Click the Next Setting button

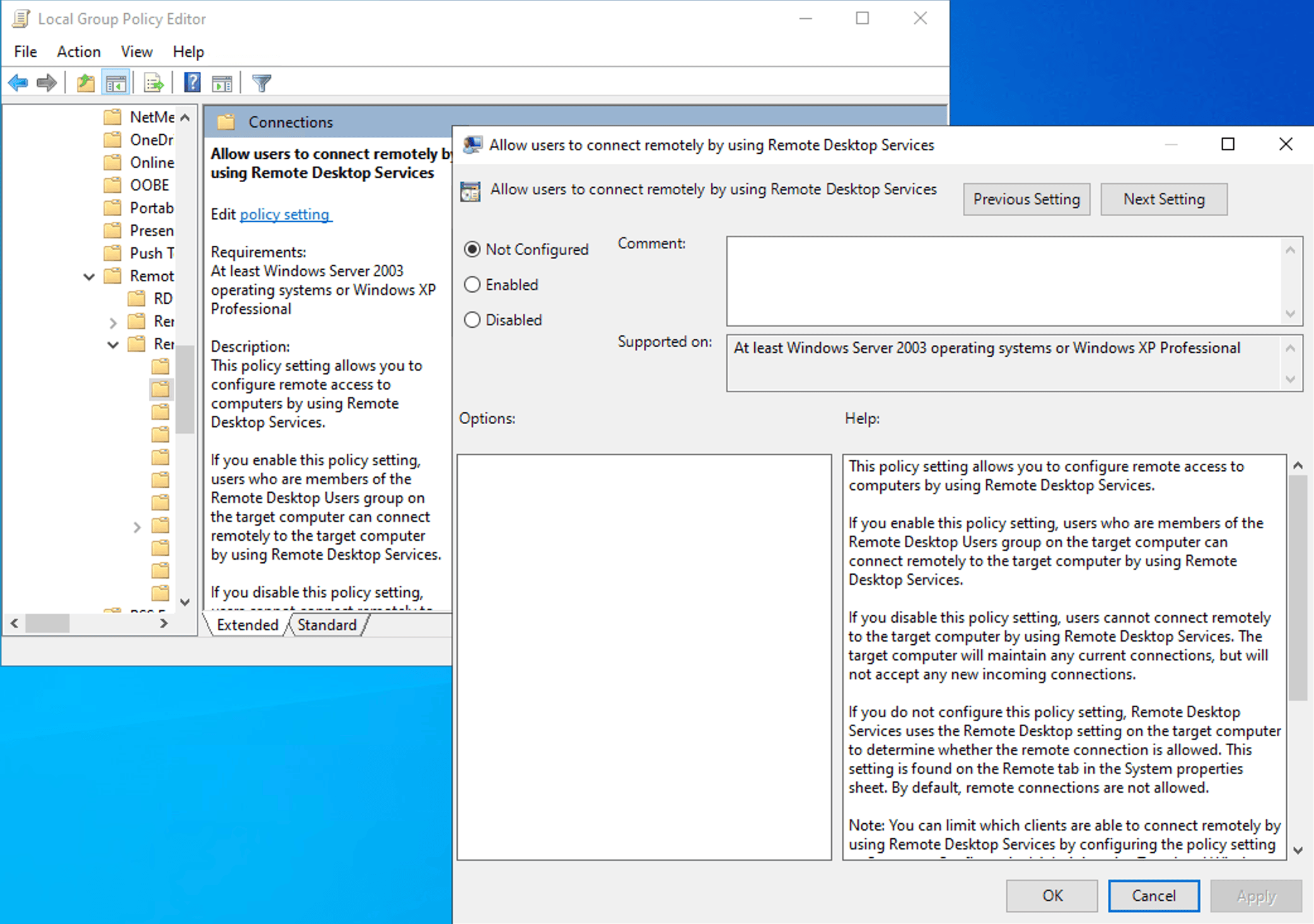(1163, 199)
